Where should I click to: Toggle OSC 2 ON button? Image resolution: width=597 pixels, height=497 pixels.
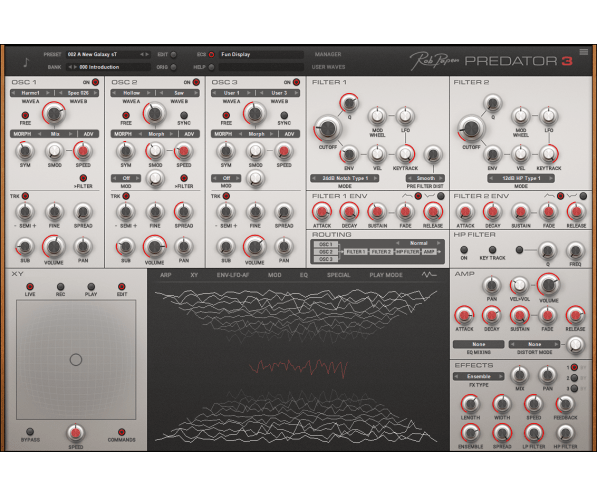[x=196, y=82]
